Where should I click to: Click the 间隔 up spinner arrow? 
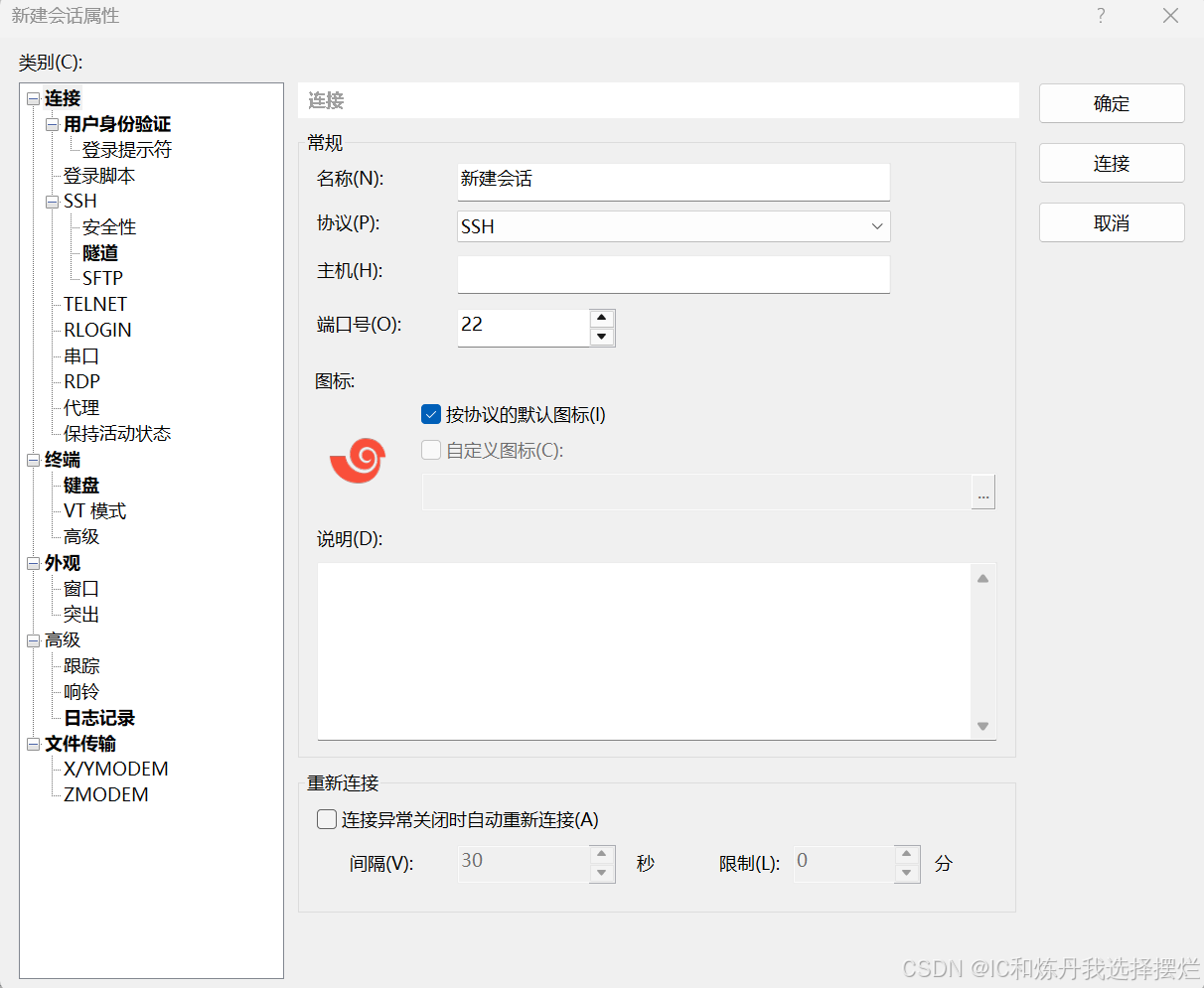click(602, 854)
